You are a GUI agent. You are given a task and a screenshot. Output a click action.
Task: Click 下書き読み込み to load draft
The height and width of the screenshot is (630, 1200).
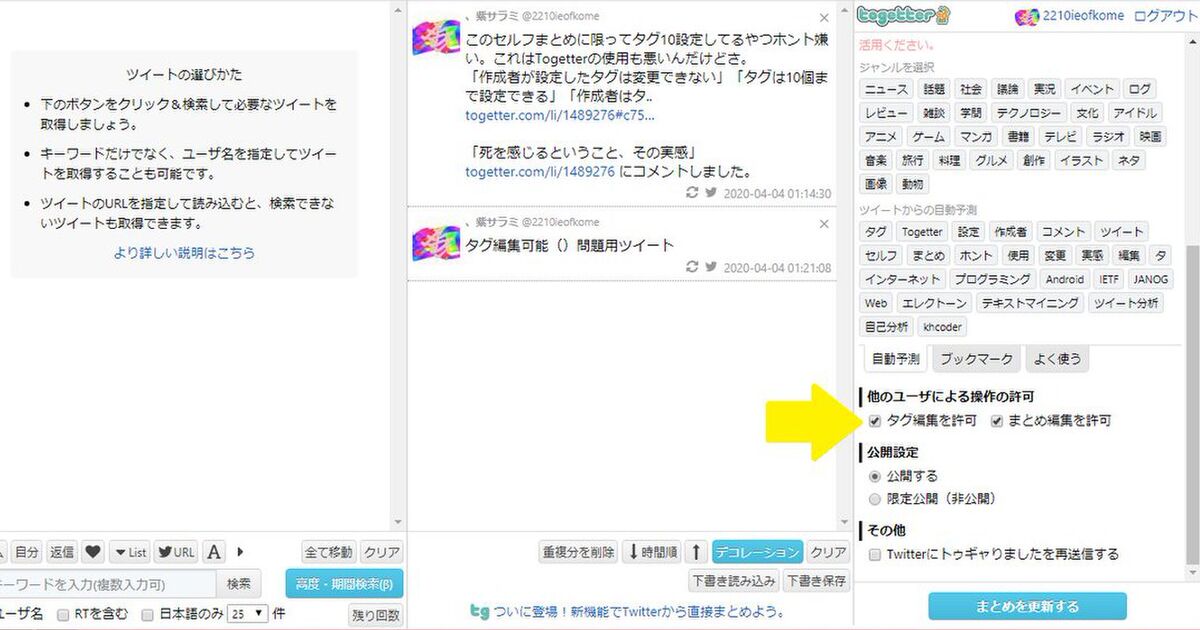(733, 580)
